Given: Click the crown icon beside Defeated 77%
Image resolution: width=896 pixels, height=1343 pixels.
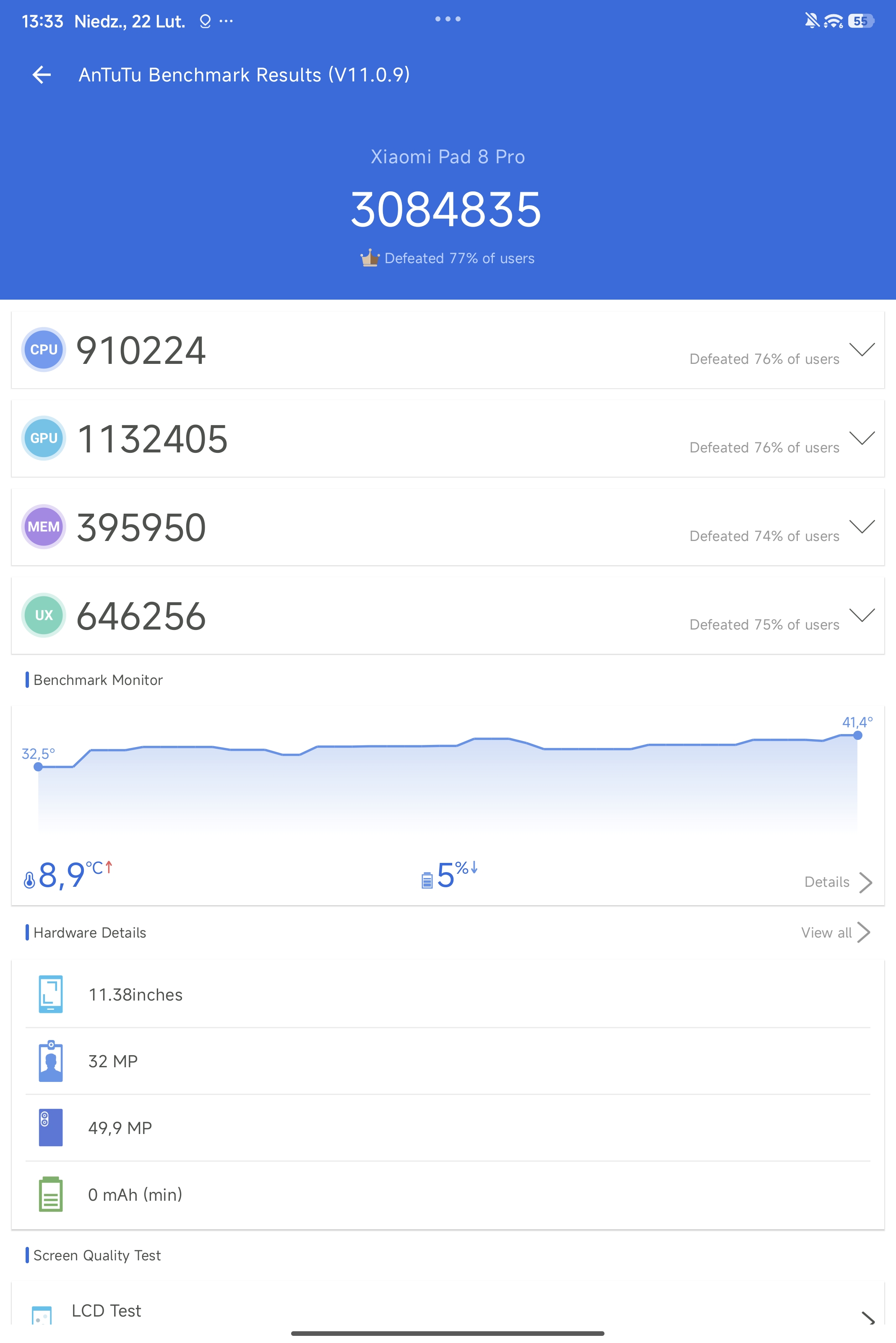Looking at the screenshot, I should tap(370, 258).
